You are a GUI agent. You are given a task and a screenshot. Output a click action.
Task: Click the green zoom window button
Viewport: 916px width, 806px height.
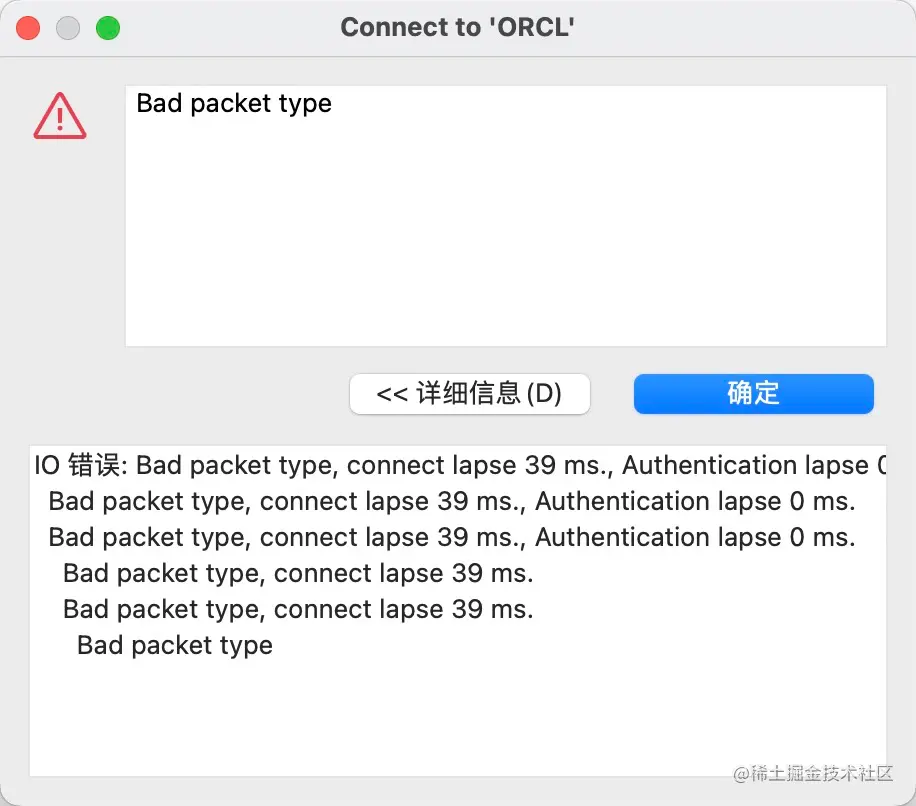coord(107,28)
